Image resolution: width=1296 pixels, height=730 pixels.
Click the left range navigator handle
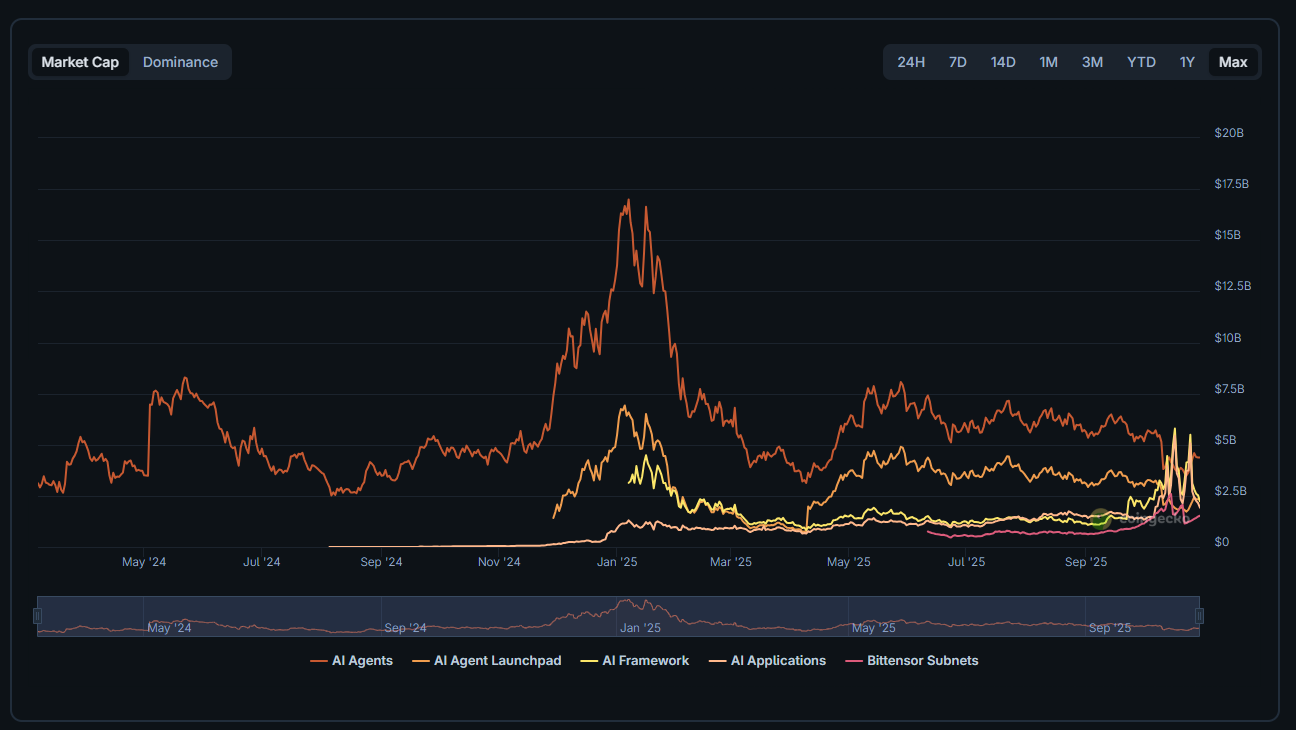tap(38, 616)
